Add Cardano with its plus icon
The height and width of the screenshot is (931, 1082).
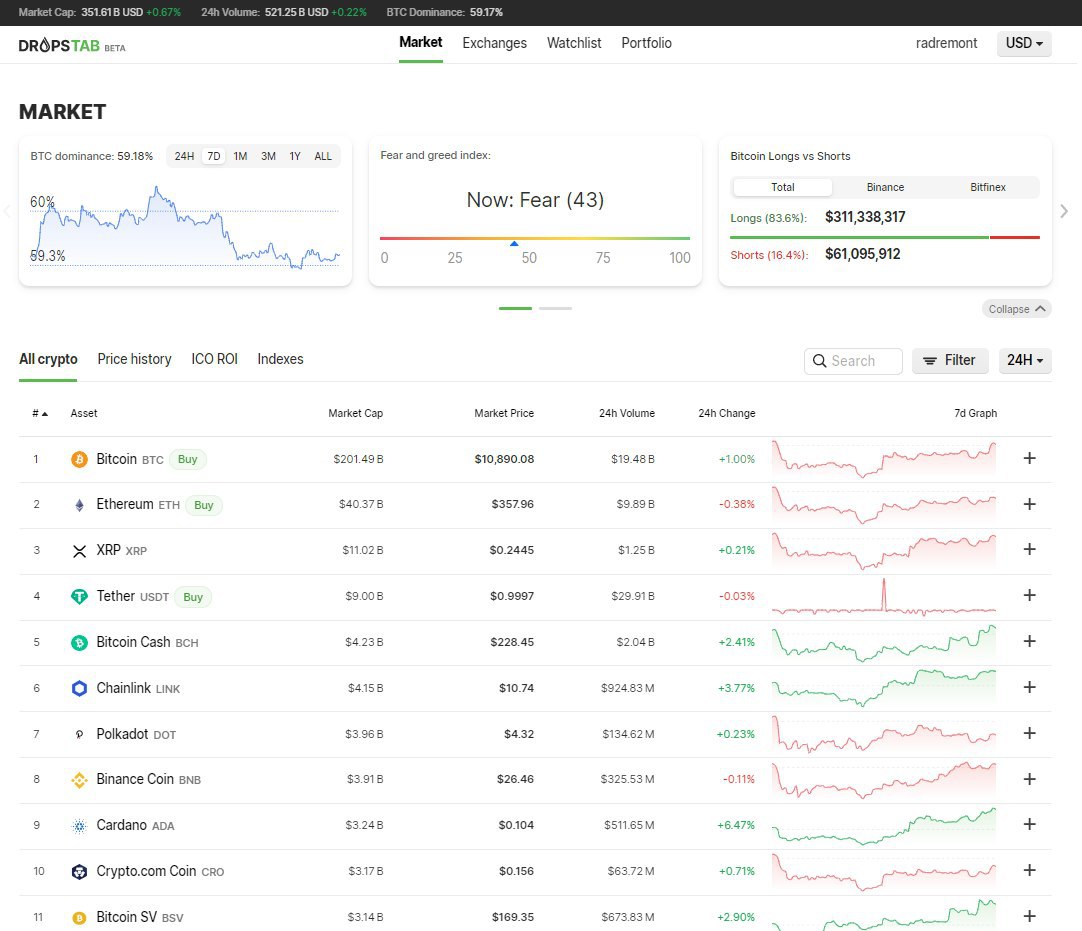[1030, 824]
